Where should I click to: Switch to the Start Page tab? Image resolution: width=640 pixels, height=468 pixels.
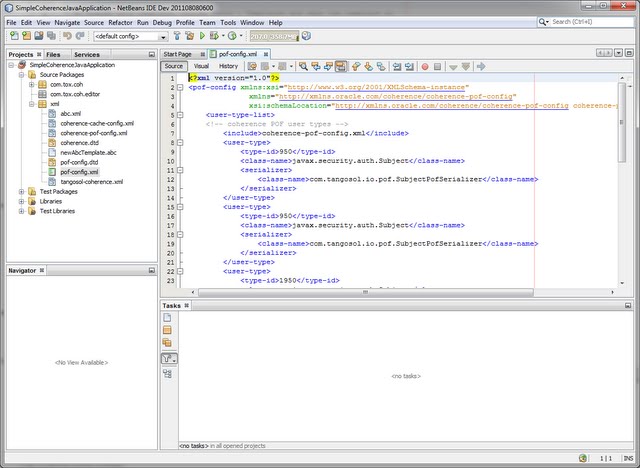click(178, 54)
